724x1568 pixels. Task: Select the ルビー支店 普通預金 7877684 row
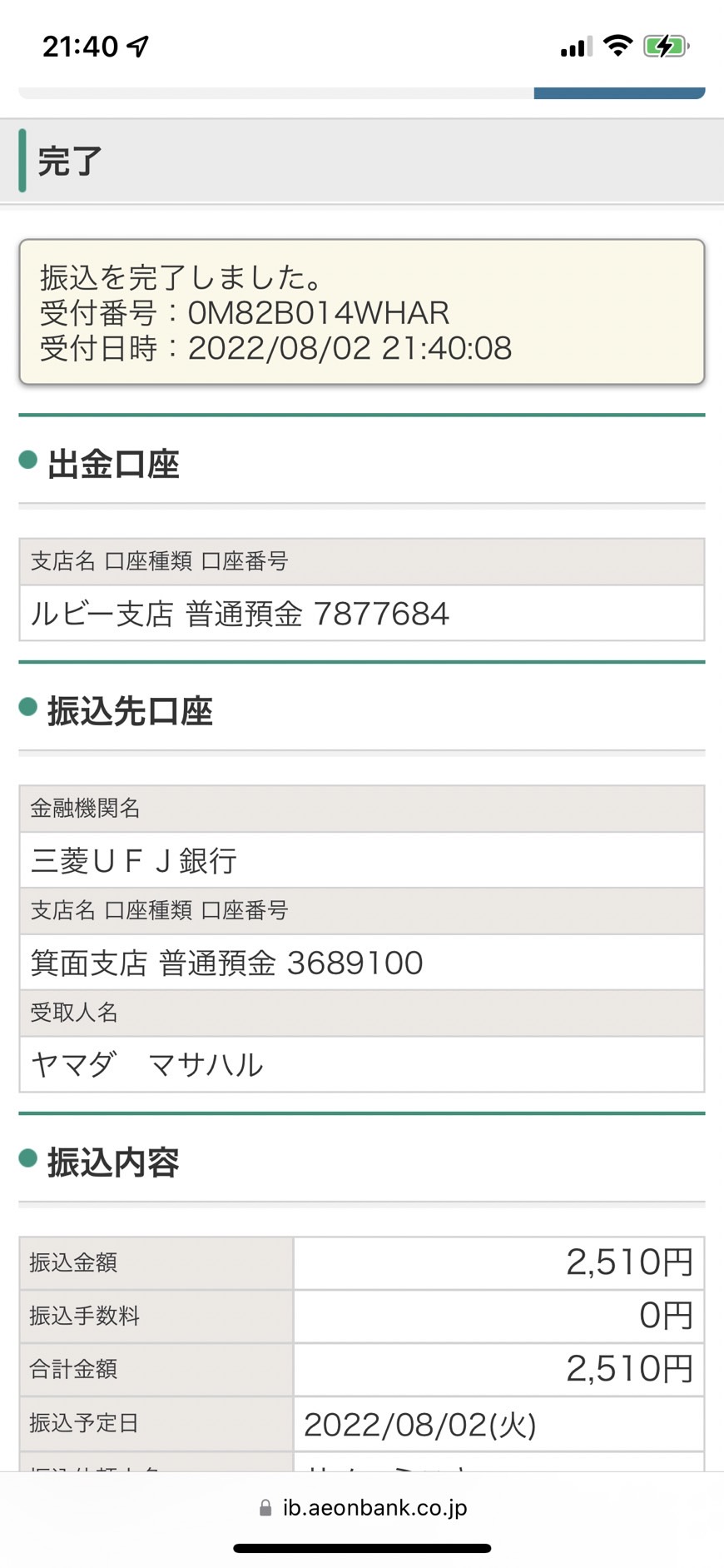click(362, 614)
